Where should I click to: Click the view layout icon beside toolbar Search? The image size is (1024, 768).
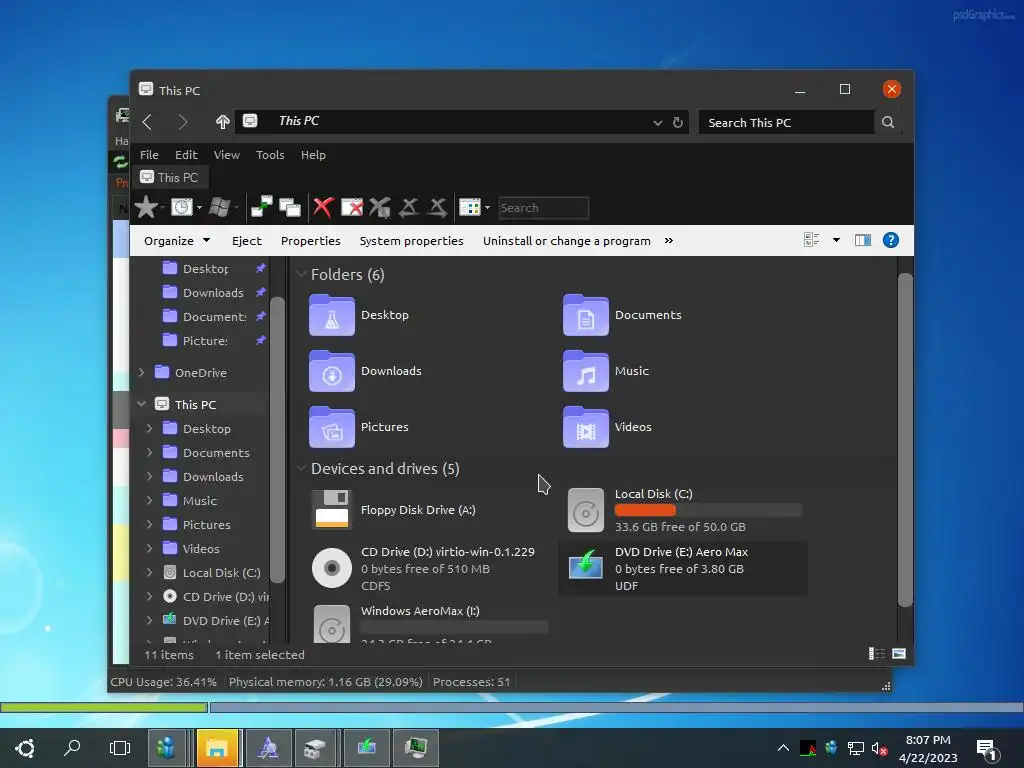click(x=470, y=207)
